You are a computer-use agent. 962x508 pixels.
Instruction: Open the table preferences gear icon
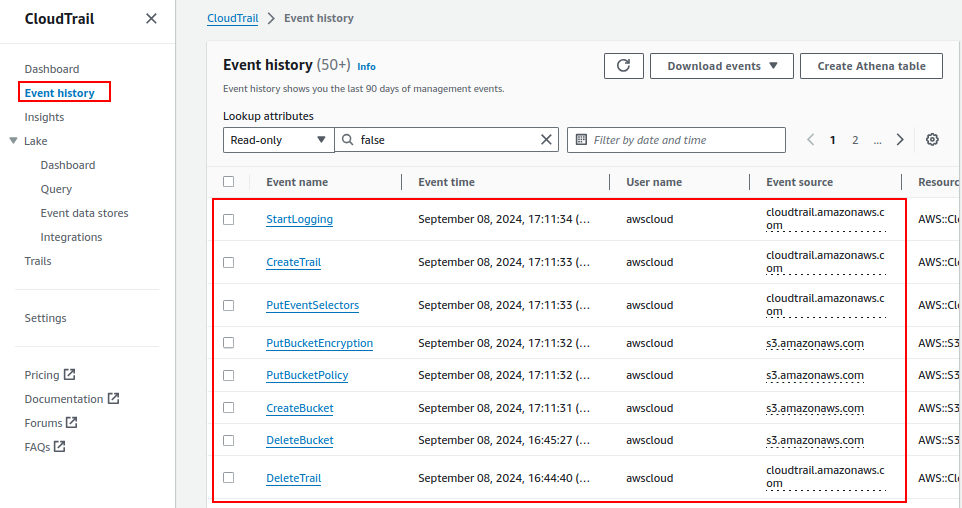point(932,140)
